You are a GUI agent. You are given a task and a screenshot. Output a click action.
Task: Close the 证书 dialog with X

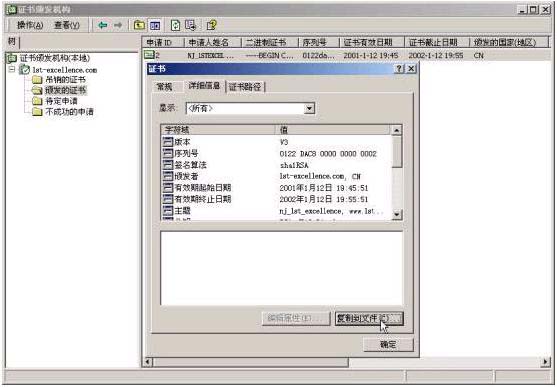click(411, 69)
